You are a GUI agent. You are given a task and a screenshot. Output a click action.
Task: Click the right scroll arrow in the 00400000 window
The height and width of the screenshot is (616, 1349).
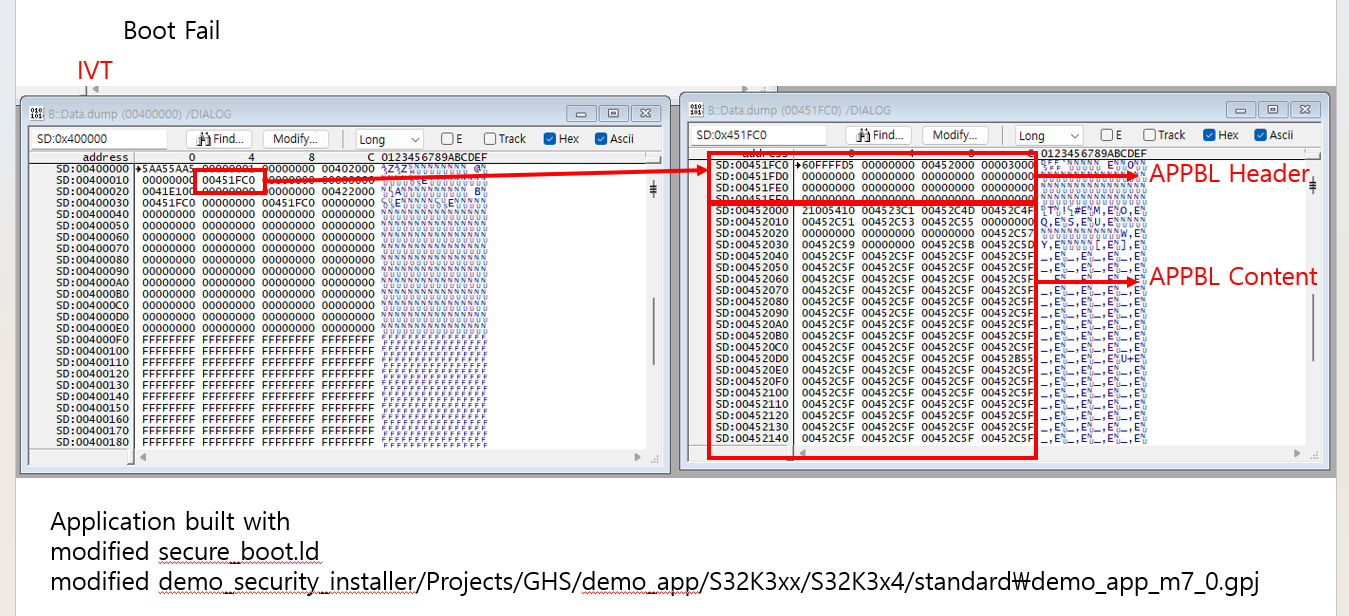640,457
